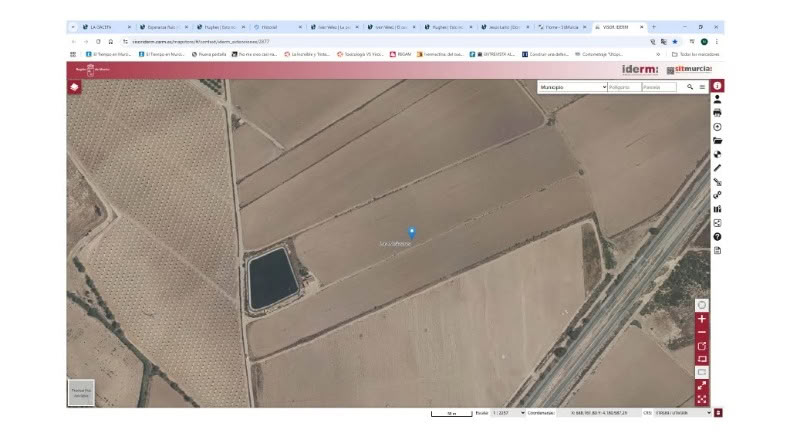Reload the page with the refresh button
The height and width of the screenshot is (440, 790).
pos(98,42)
